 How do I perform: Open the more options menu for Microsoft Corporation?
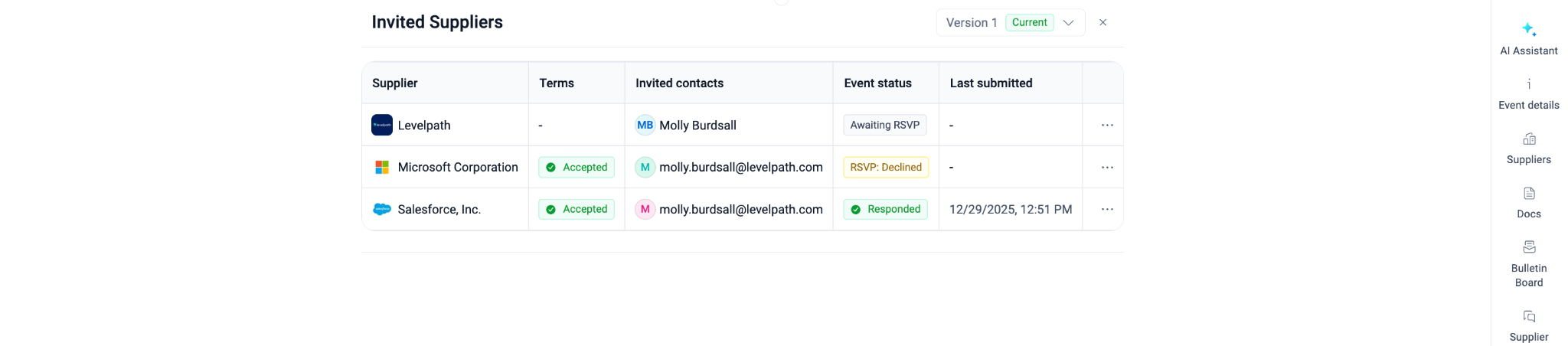(1107, 167)
